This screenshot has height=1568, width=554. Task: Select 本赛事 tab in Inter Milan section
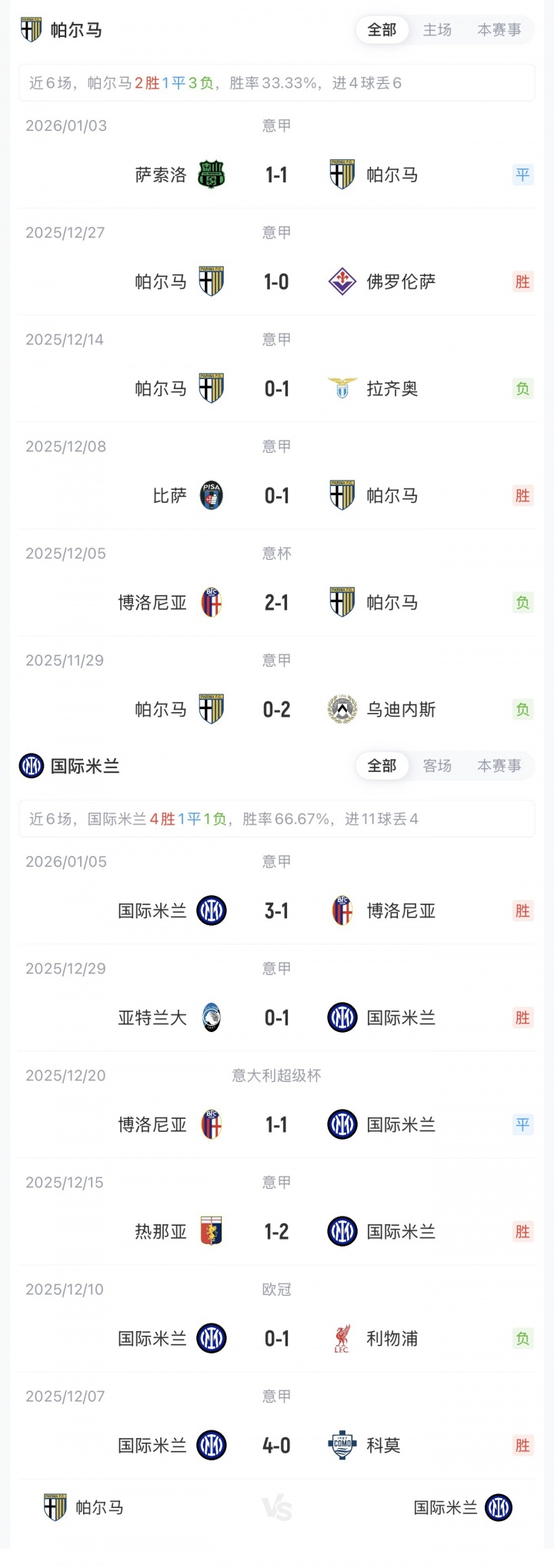click(499, 766)
